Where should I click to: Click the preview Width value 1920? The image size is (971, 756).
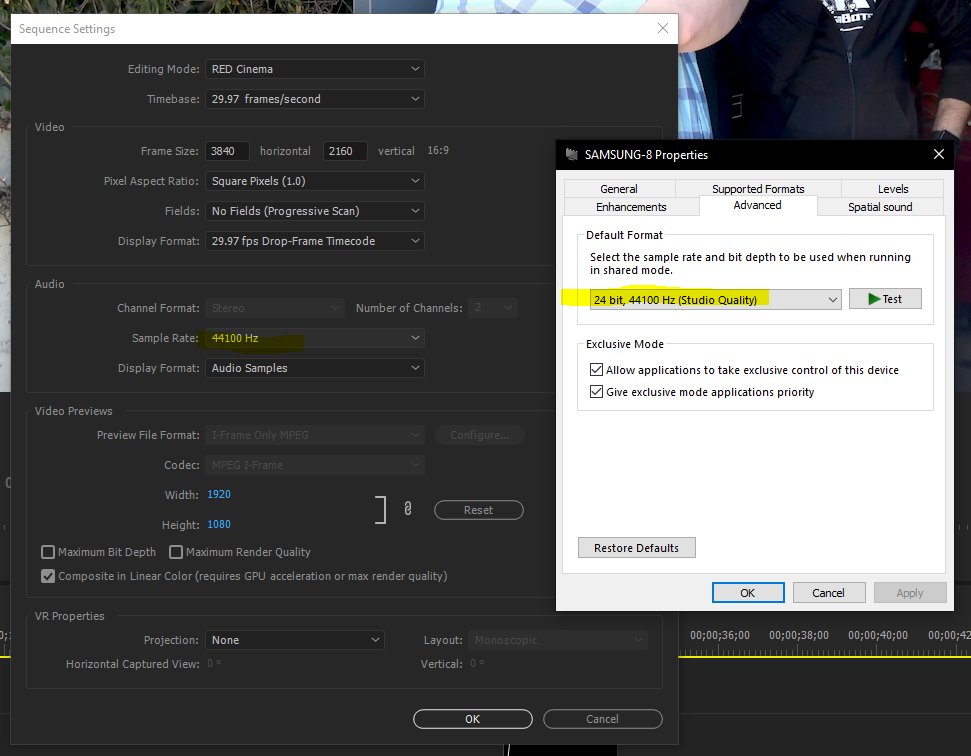[219, 494]
